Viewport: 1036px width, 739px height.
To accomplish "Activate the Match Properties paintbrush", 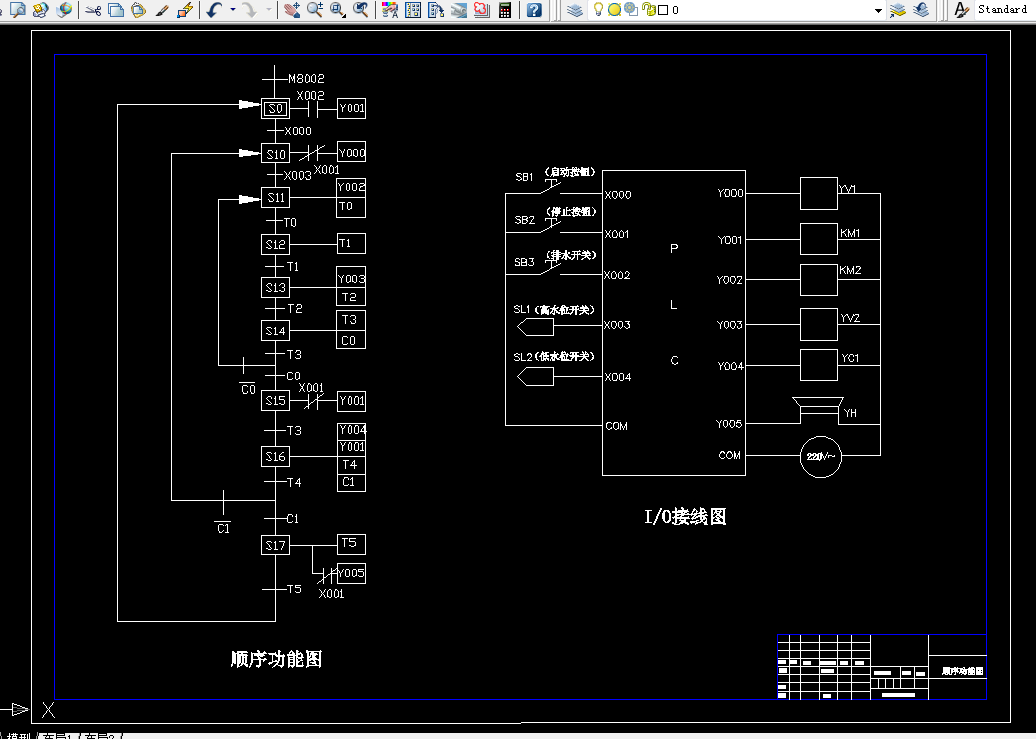I will tap(163, 10).
